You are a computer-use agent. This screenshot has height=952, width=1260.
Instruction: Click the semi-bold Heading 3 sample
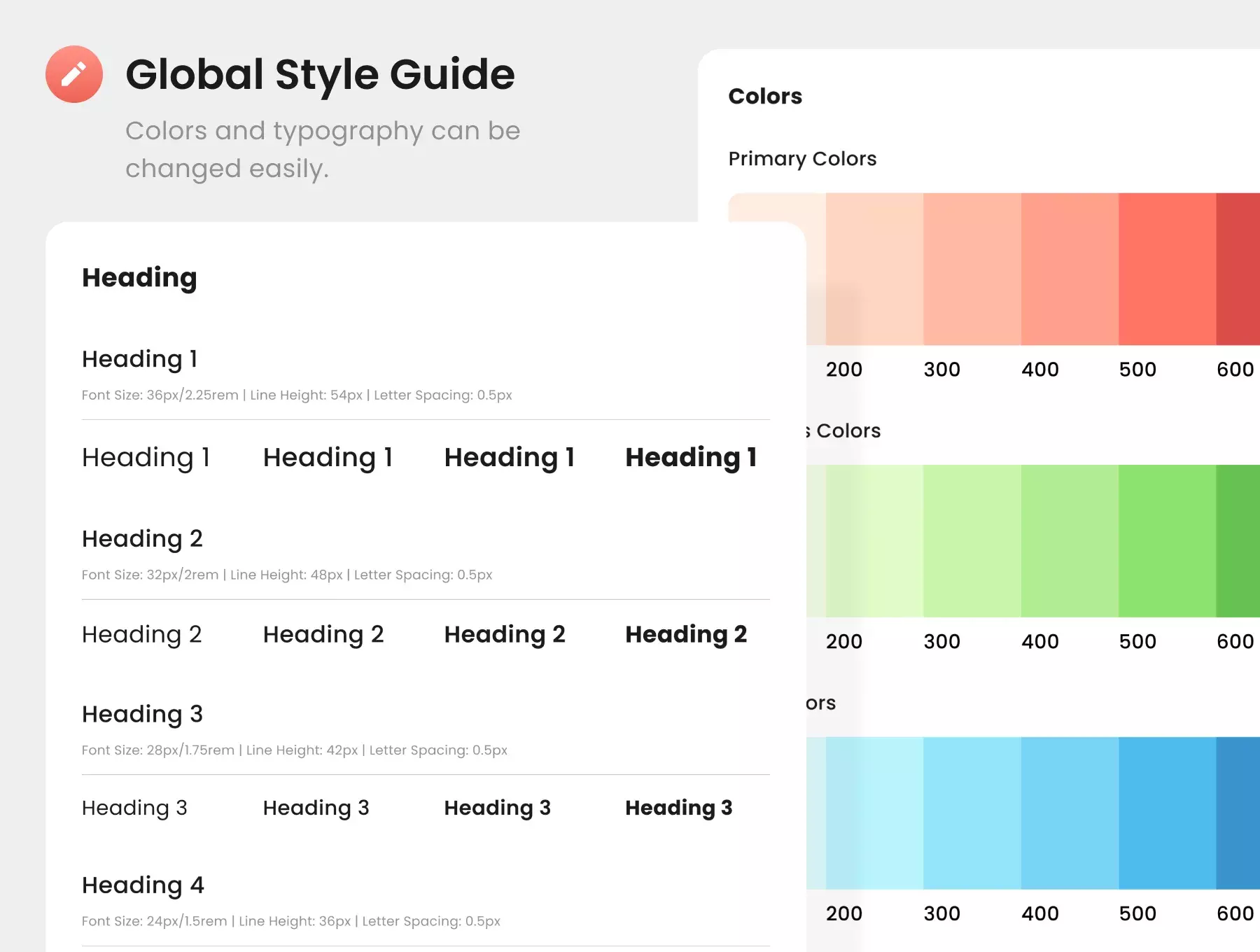pos(497,808)
